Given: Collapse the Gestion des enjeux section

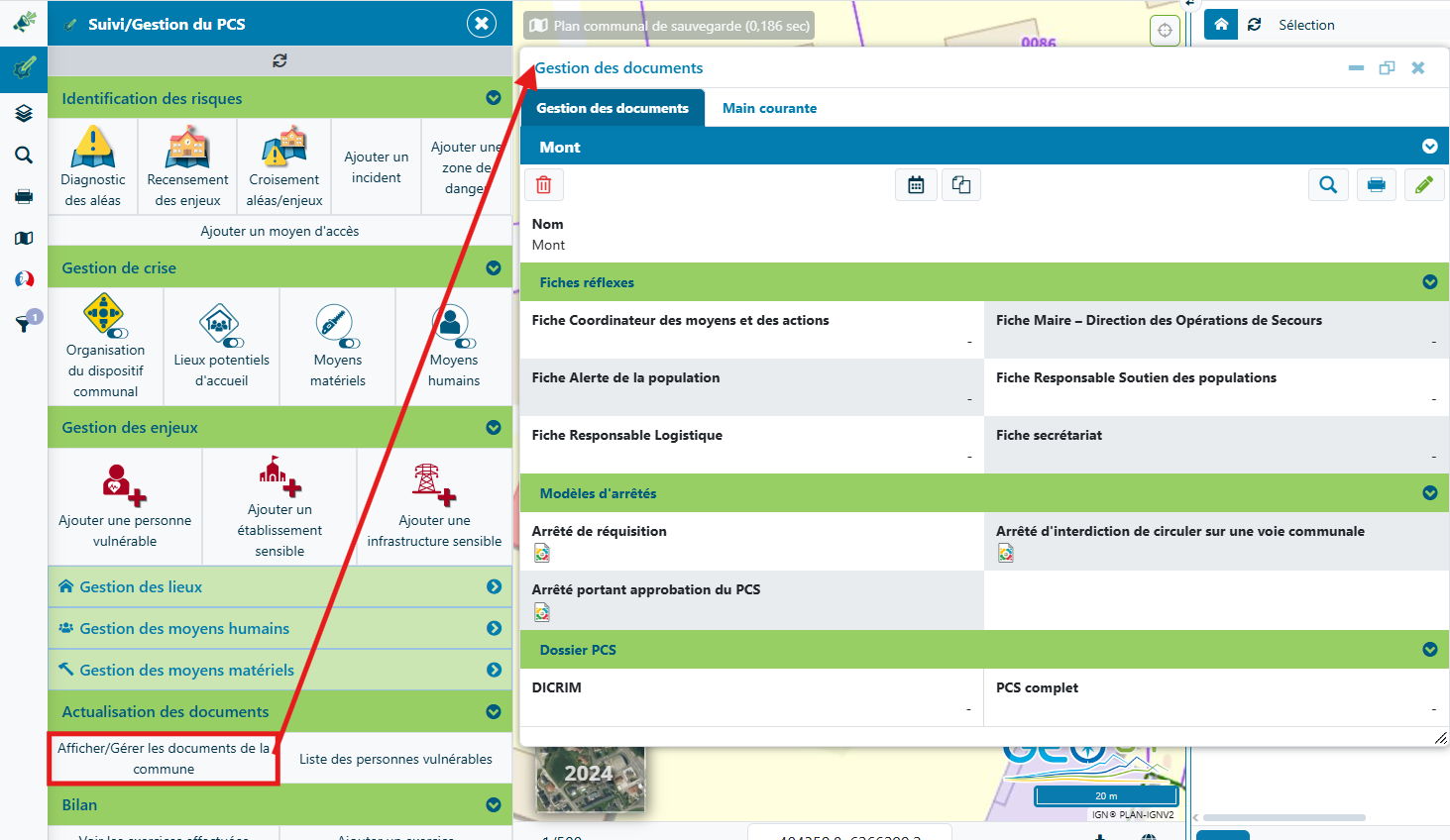Looking at the screenshot, I should [x=494, y=427].
